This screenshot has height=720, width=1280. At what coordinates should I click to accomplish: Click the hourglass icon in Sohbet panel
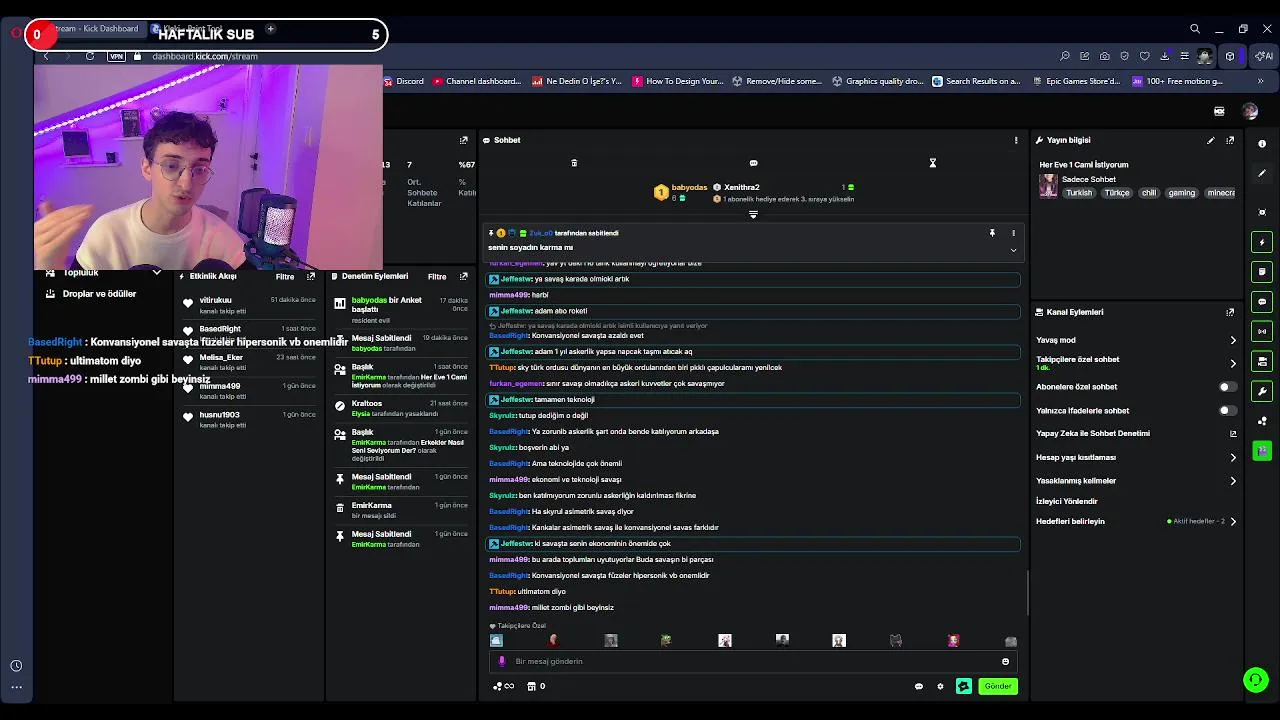[932, 163]
